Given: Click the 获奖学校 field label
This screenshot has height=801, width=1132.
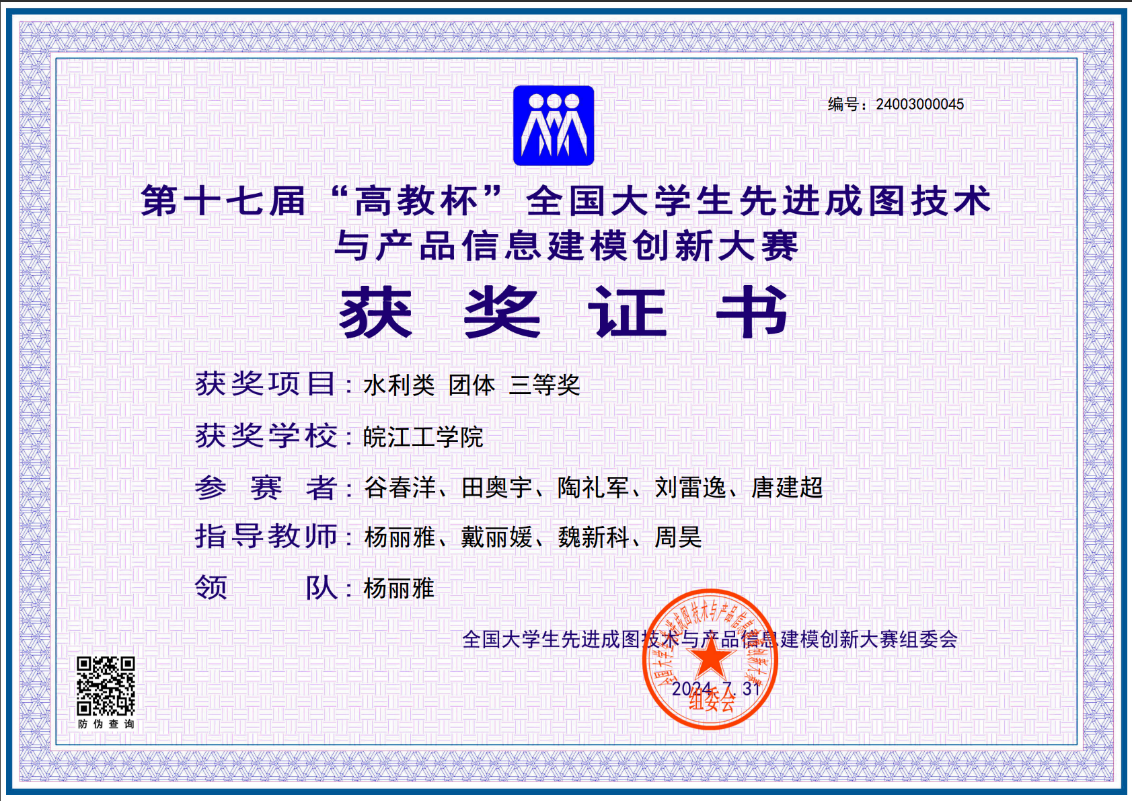Looking at the screenshot, I should point(266,436).
